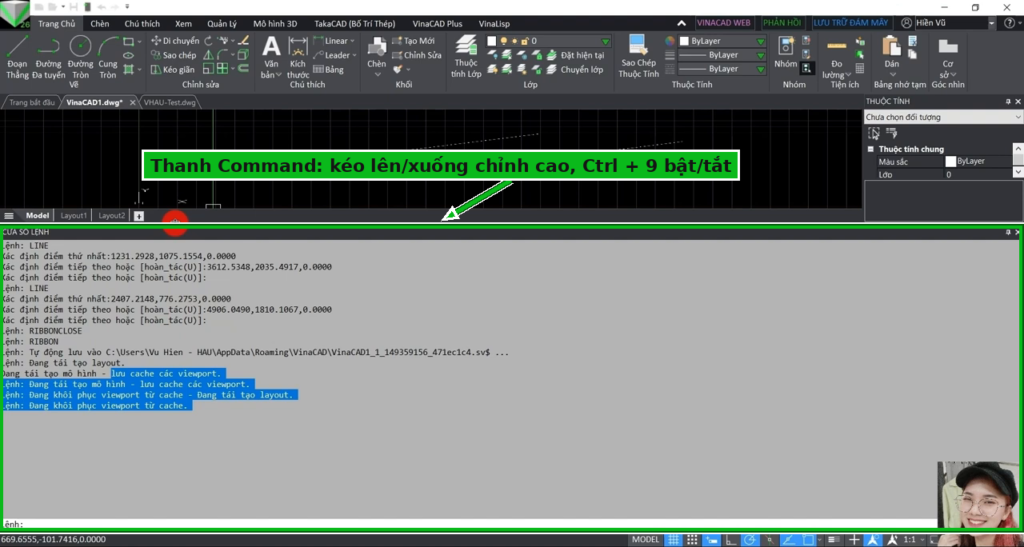This screenshot has height=547, width=1024.
Task: Open the layer name dropdown showing 0
Action: point(549,40)
